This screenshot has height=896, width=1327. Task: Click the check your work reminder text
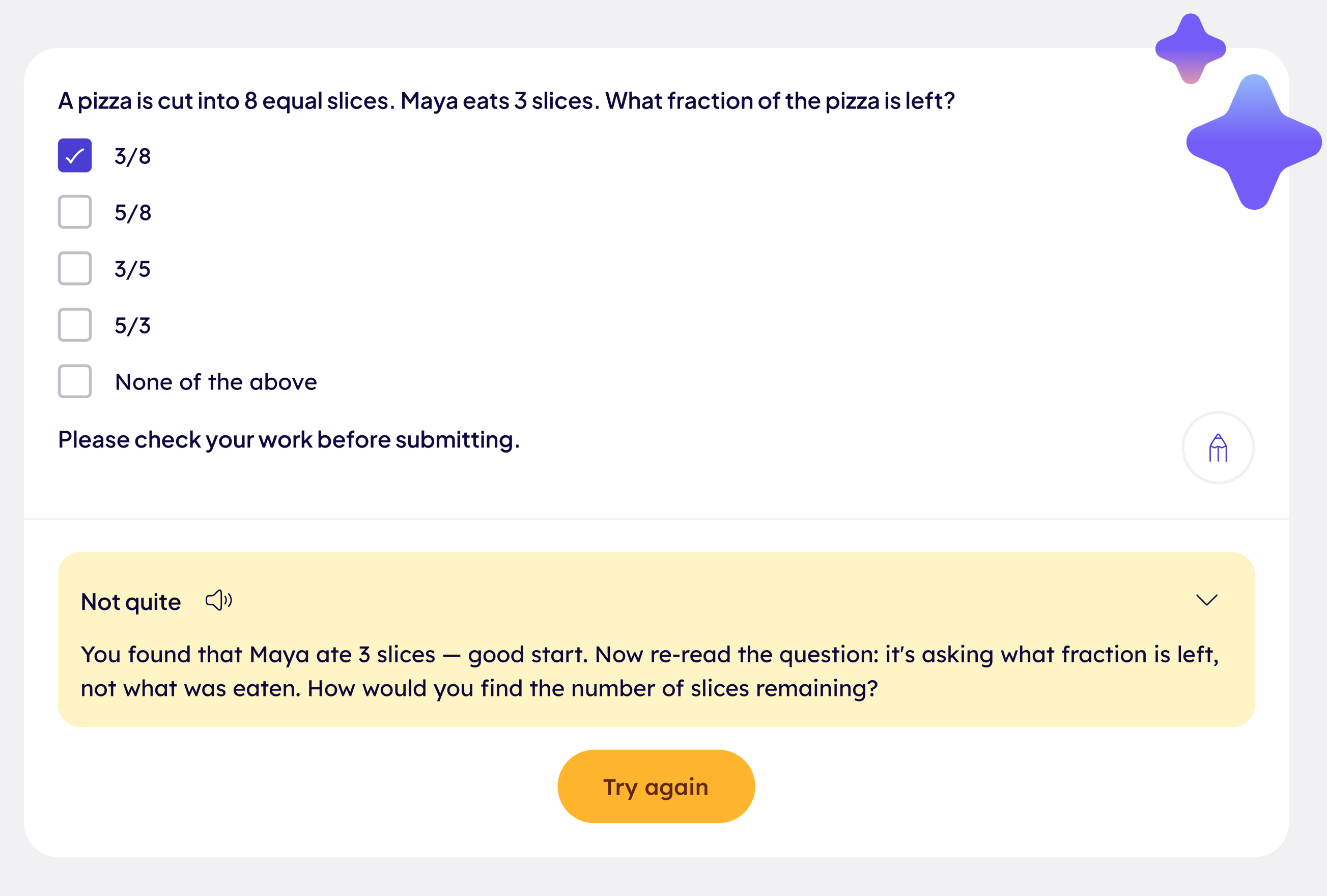289,440
